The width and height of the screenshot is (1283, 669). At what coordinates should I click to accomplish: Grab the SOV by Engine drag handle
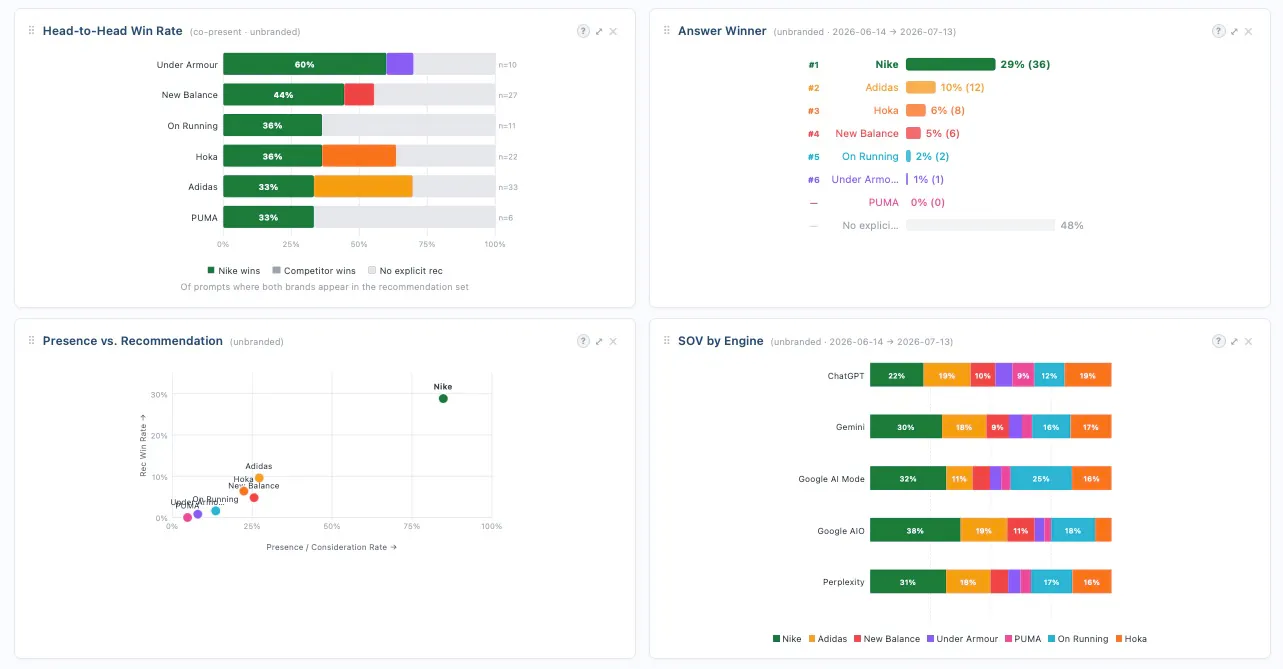point(668,341)
